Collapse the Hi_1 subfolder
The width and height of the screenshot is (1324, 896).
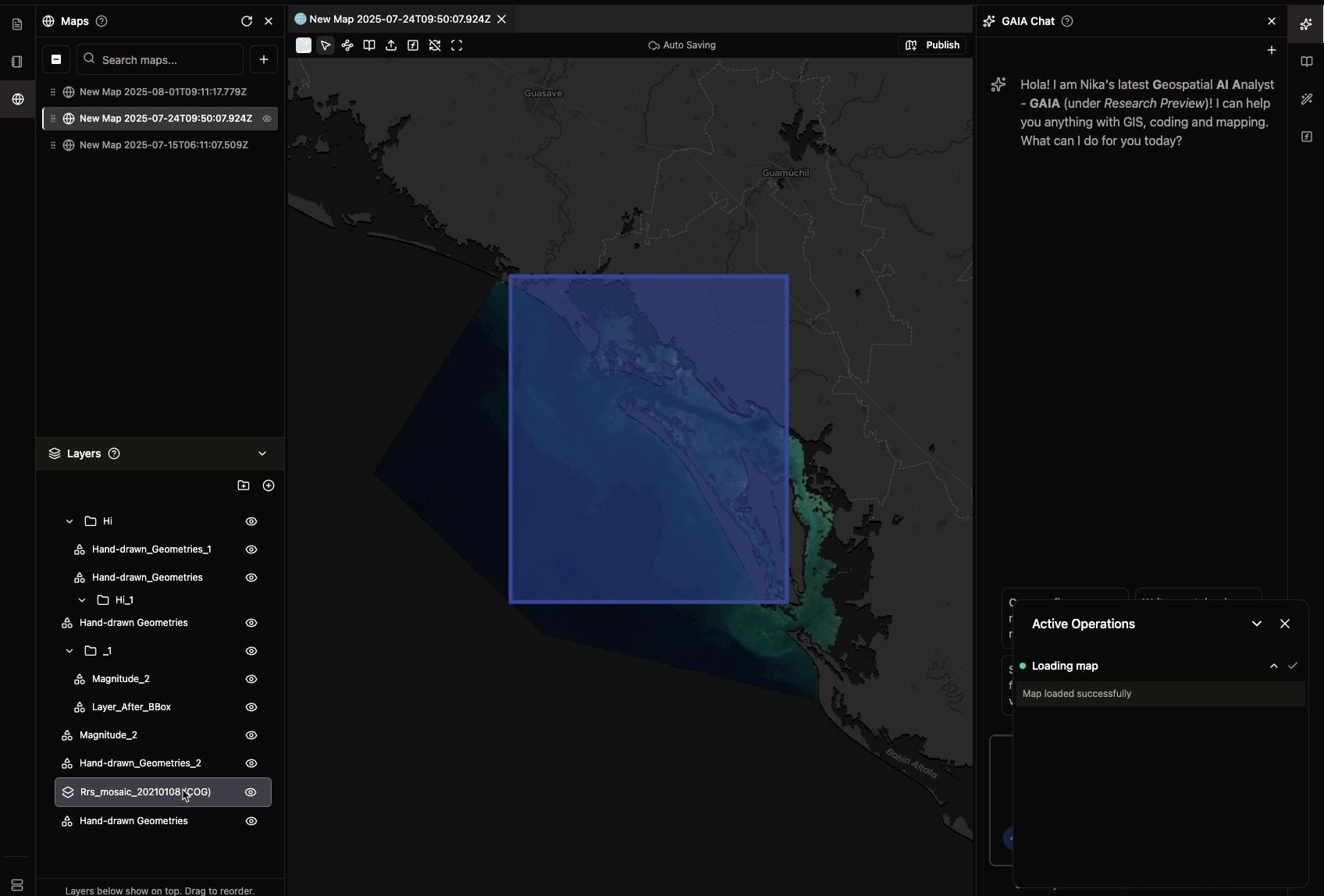(82, 600)
